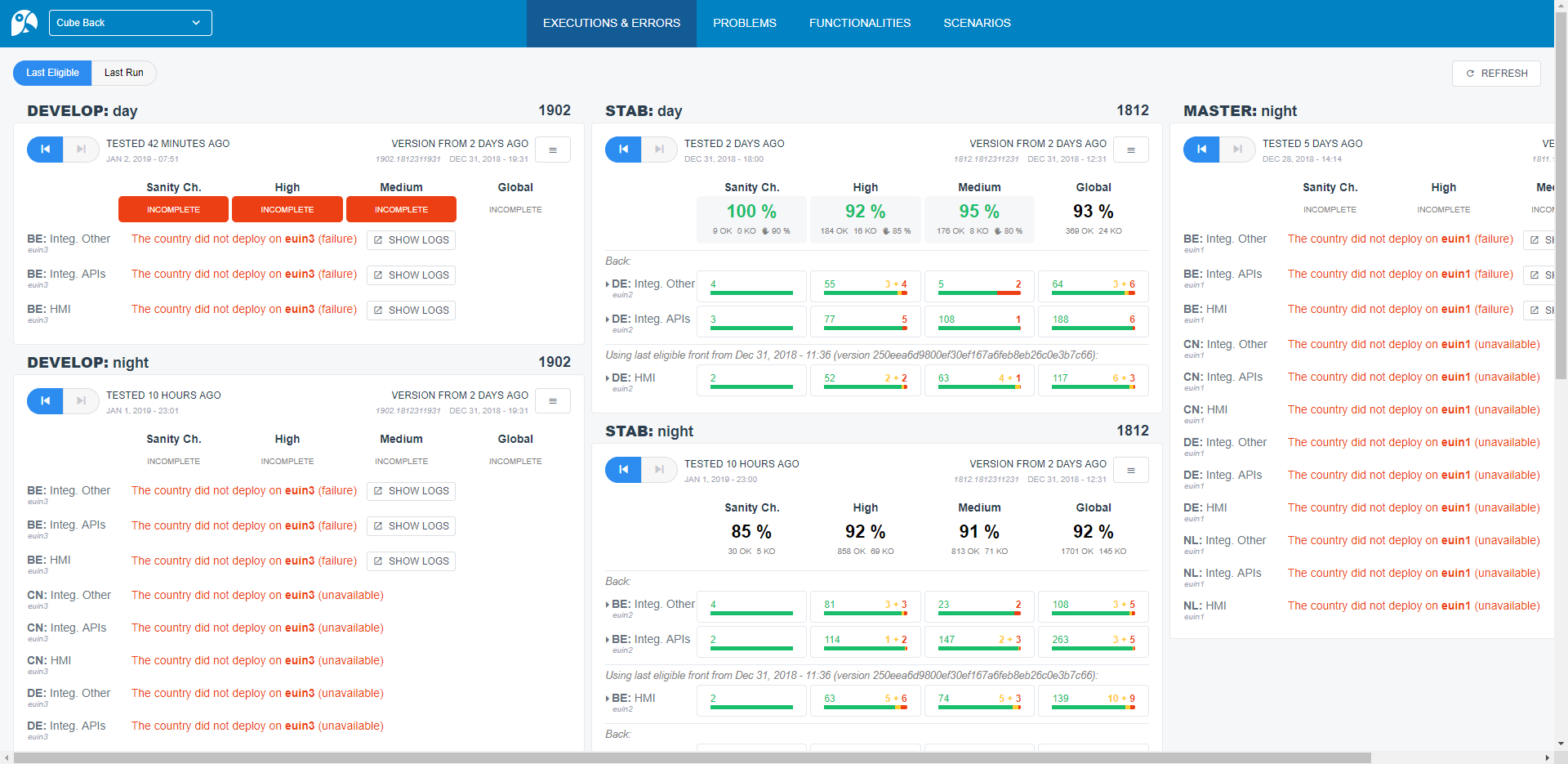The width and height of the screenshot is (1568, 764).
Task: Go to previous execution in DEVELOP day
Action: [45, 150]
